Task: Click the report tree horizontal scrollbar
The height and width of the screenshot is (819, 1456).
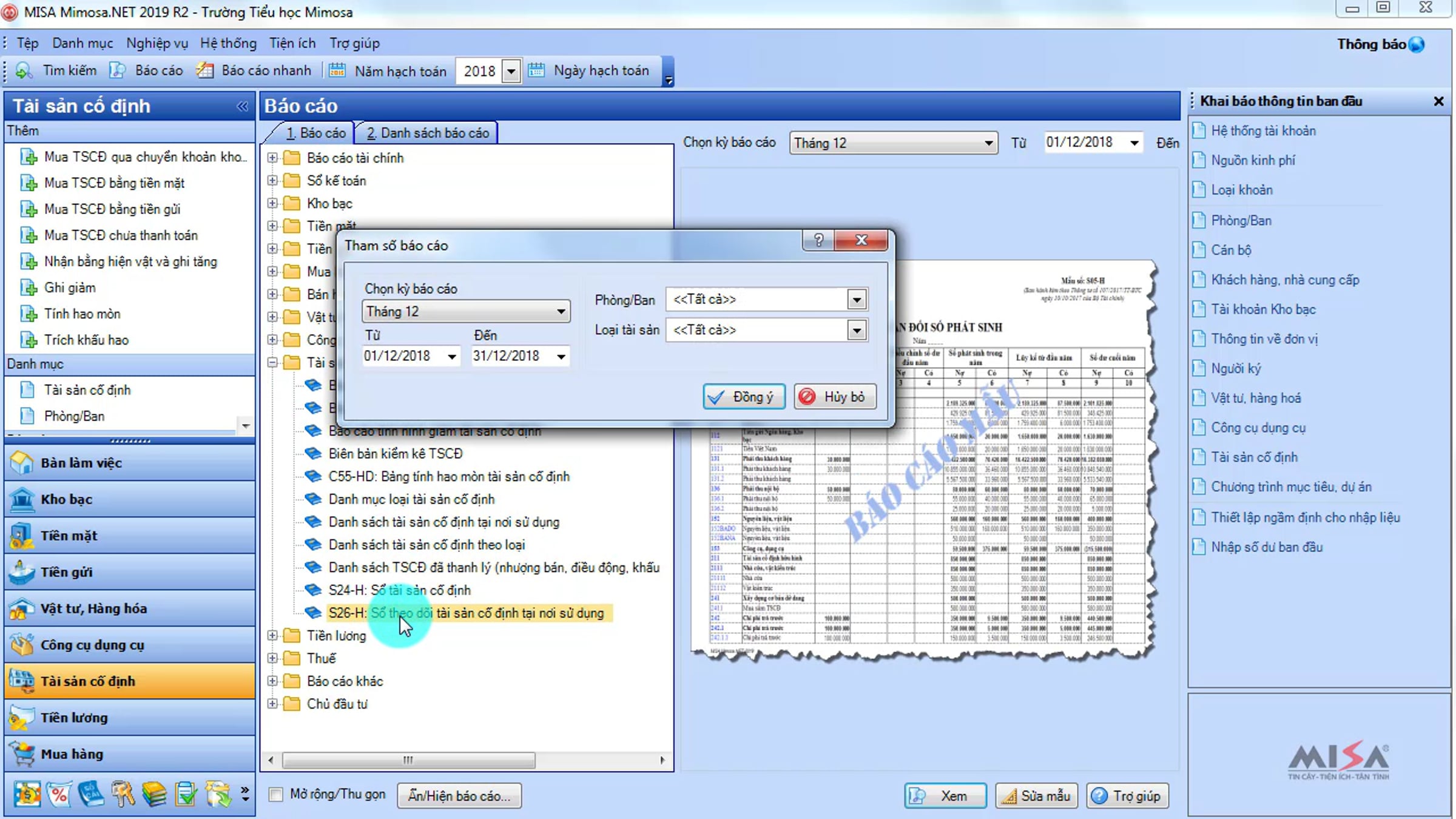Action: (x=408, y=760)
